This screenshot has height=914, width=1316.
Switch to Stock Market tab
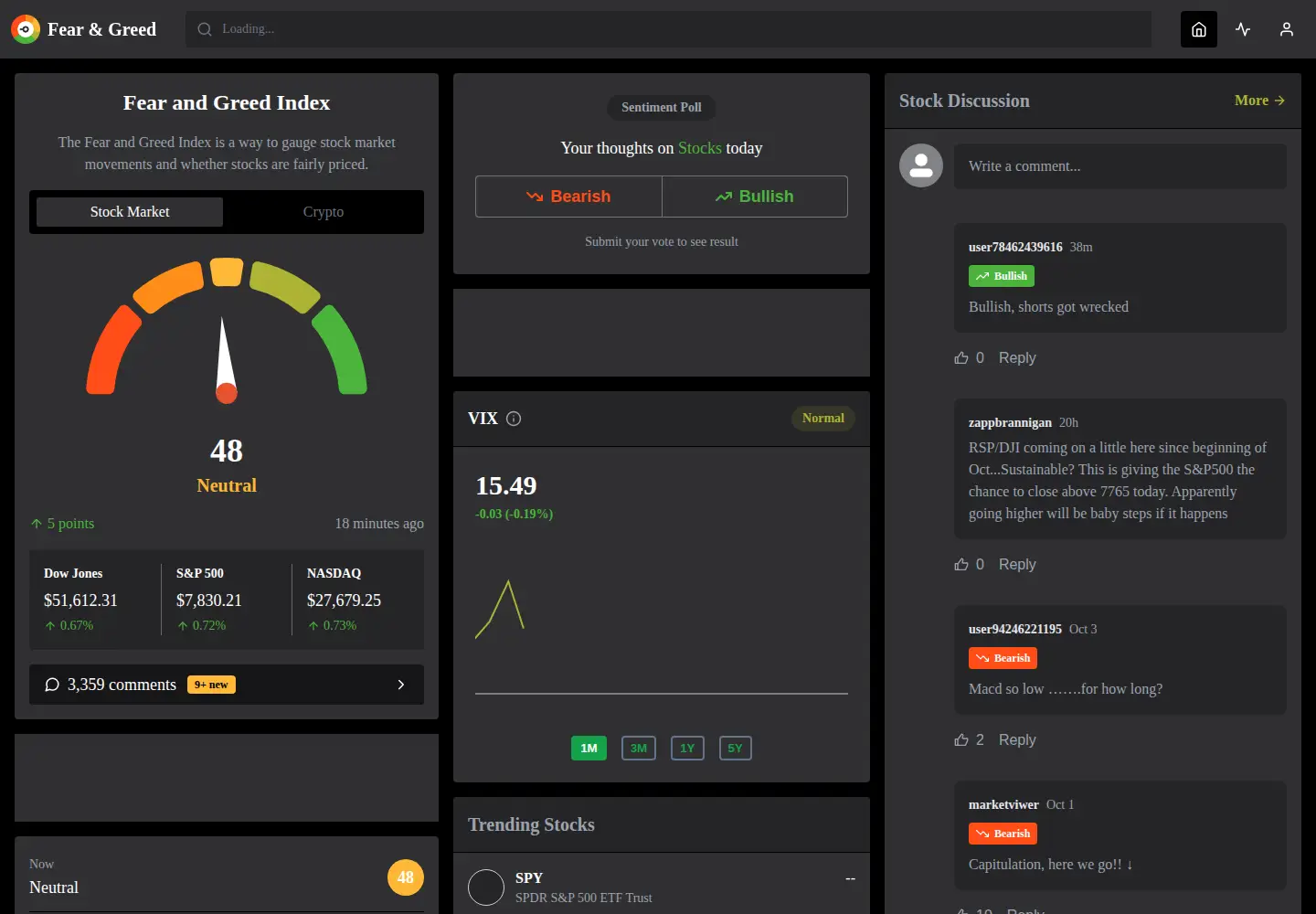coord(130,212)
